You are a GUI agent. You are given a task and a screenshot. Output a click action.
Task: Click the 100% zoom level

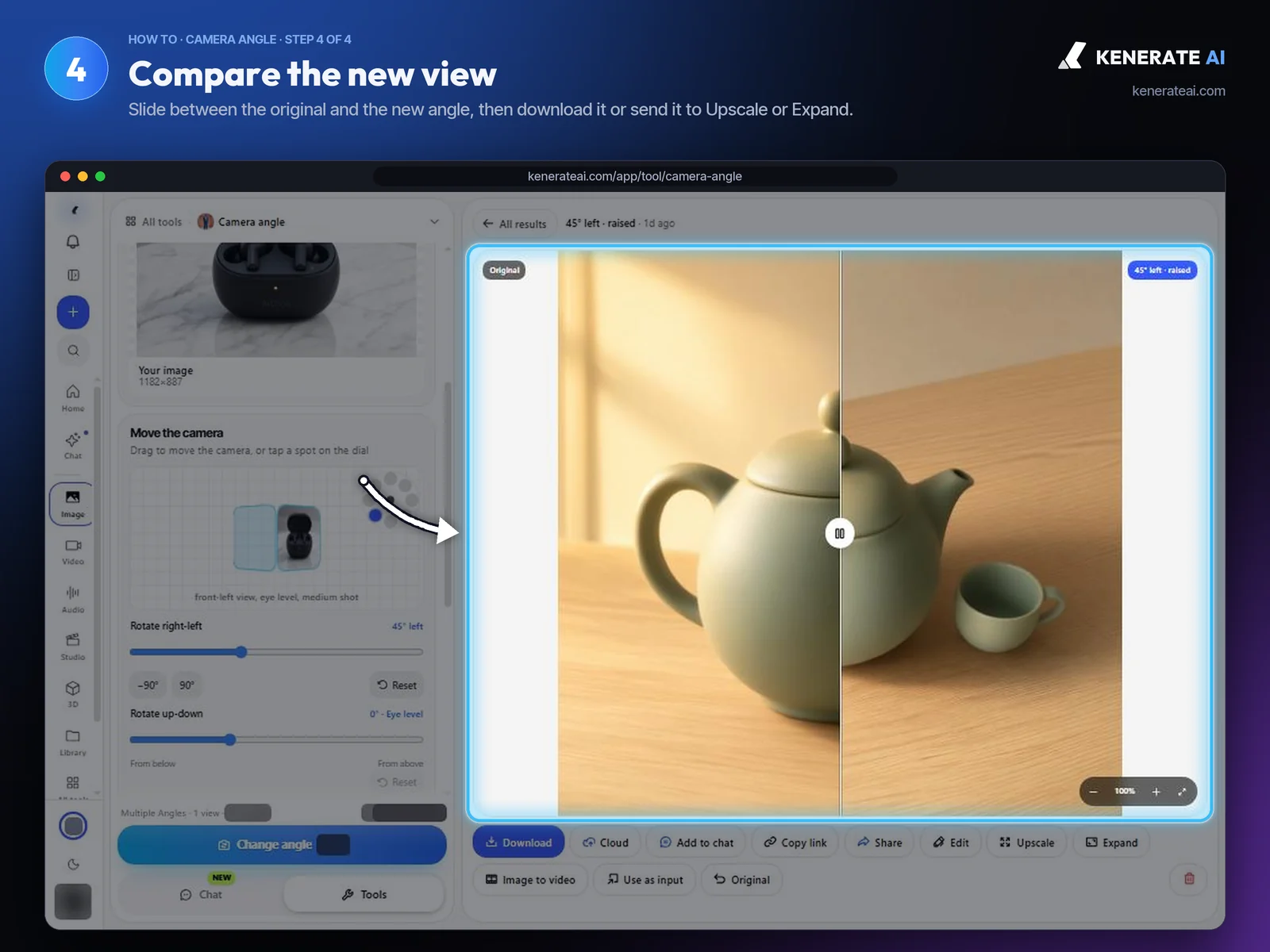click(x=1125, y=792)
